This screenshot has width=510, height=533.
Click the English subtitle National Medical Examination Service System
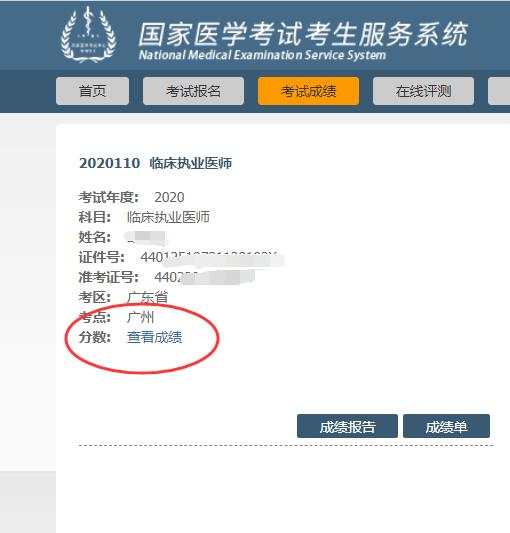click(262, 55)
